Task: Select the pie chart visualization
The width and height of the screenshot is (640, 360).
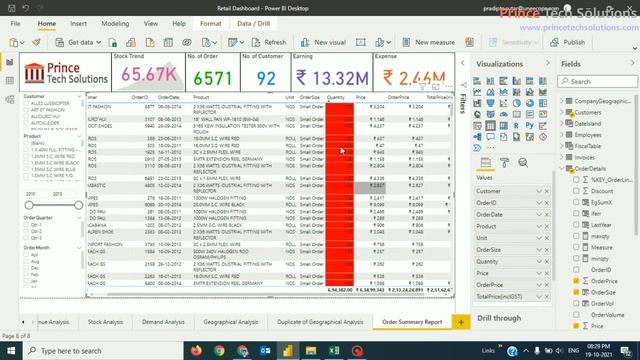Action: pos(517,103)
